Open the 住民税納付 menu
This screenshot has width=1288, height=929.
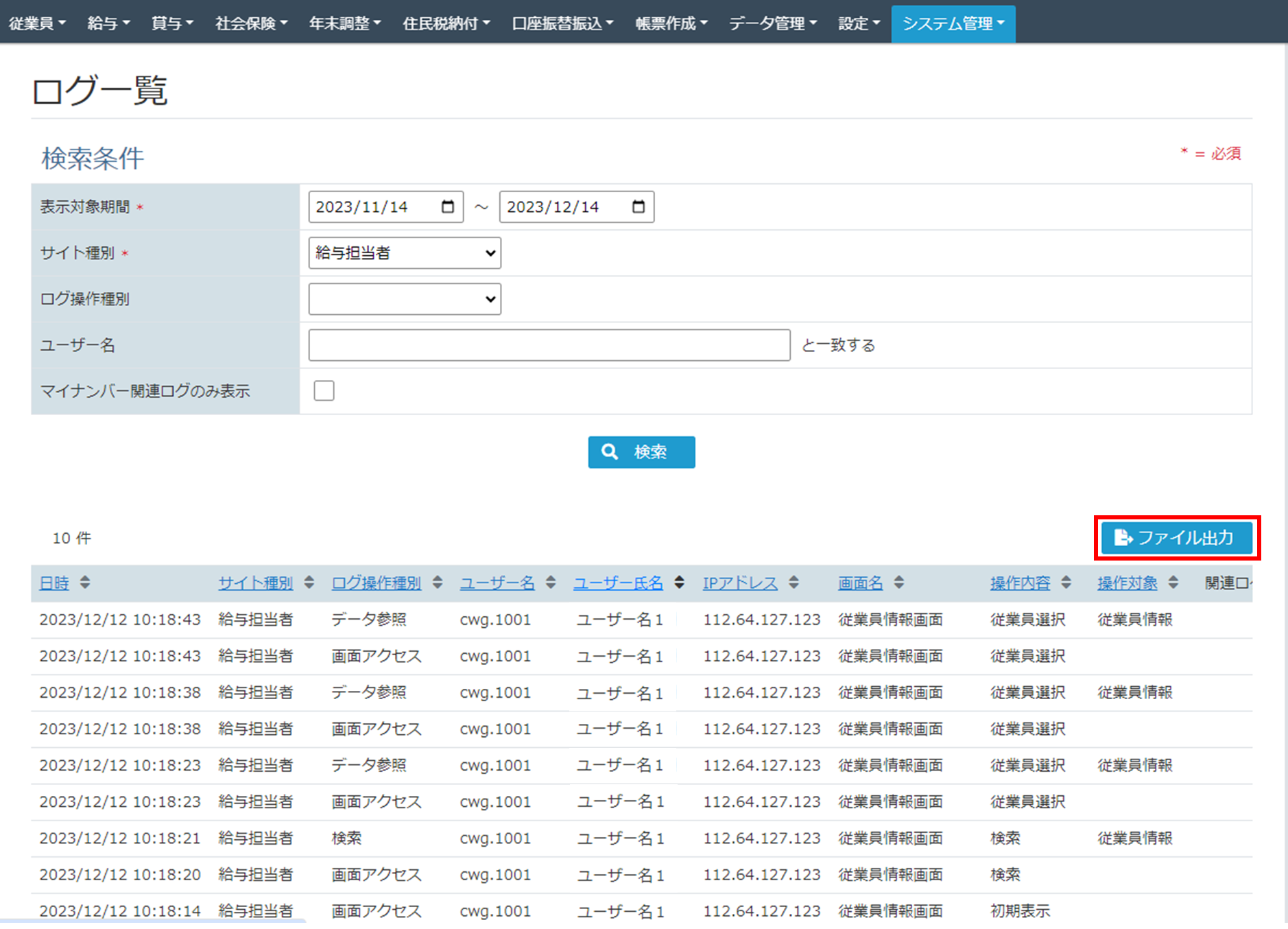[x=446, y=23]
